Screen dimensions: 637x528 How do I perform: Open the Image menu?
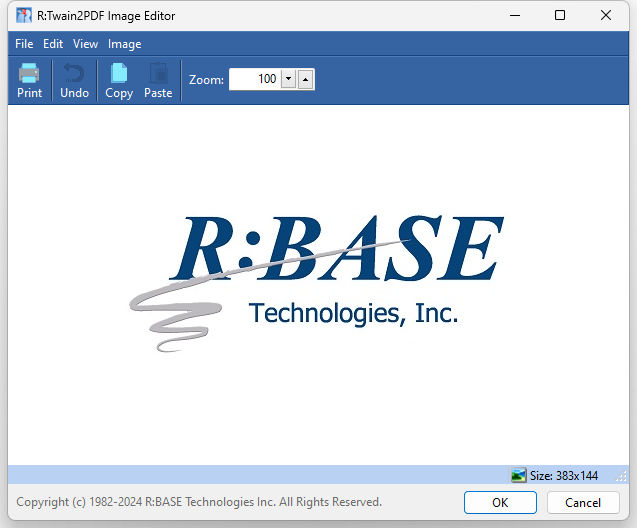pos(124,44)
